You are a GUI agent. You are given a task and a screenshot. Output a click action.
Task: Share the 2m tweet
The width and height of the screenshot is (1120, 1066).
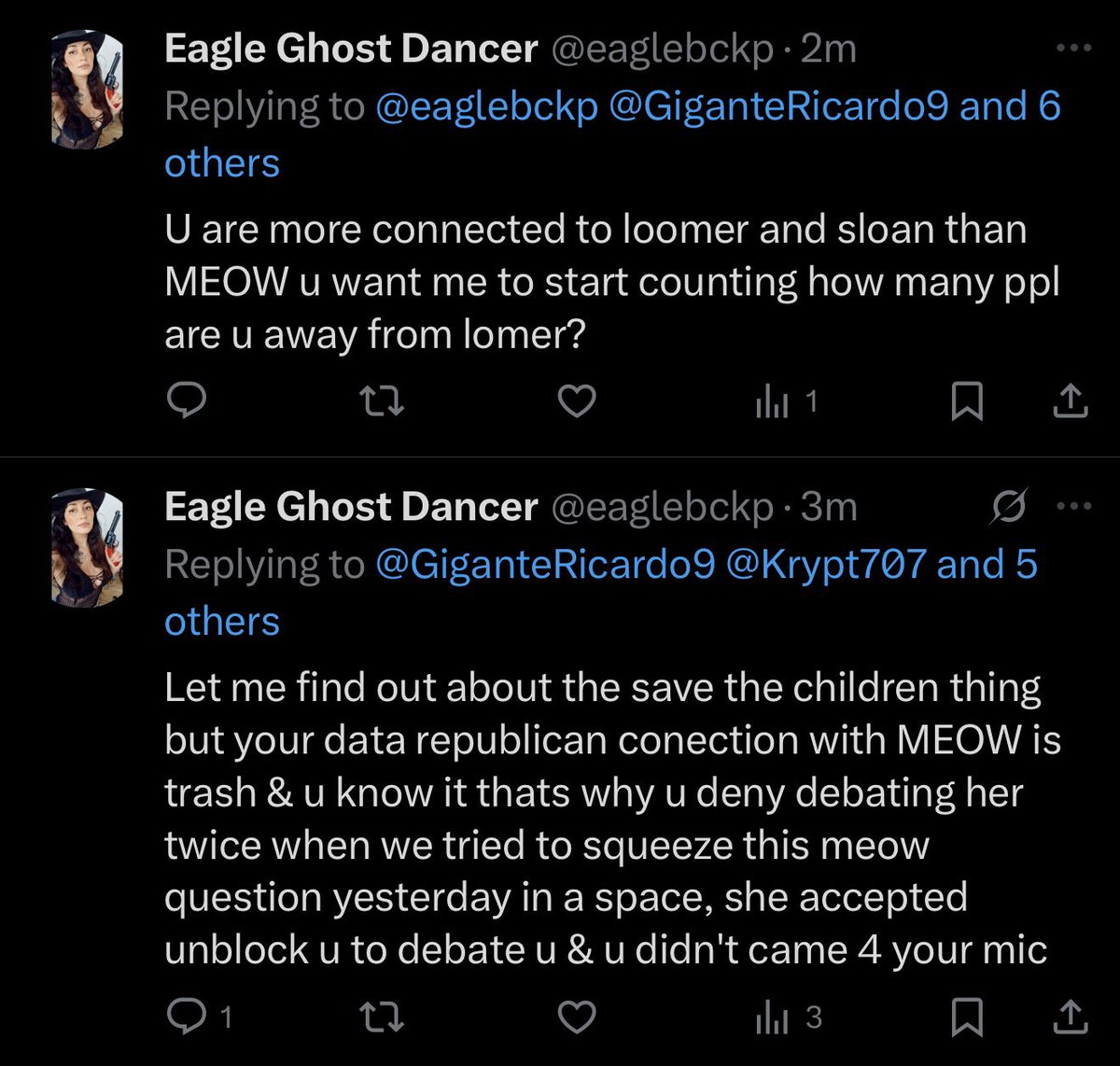click(1071, 402)
